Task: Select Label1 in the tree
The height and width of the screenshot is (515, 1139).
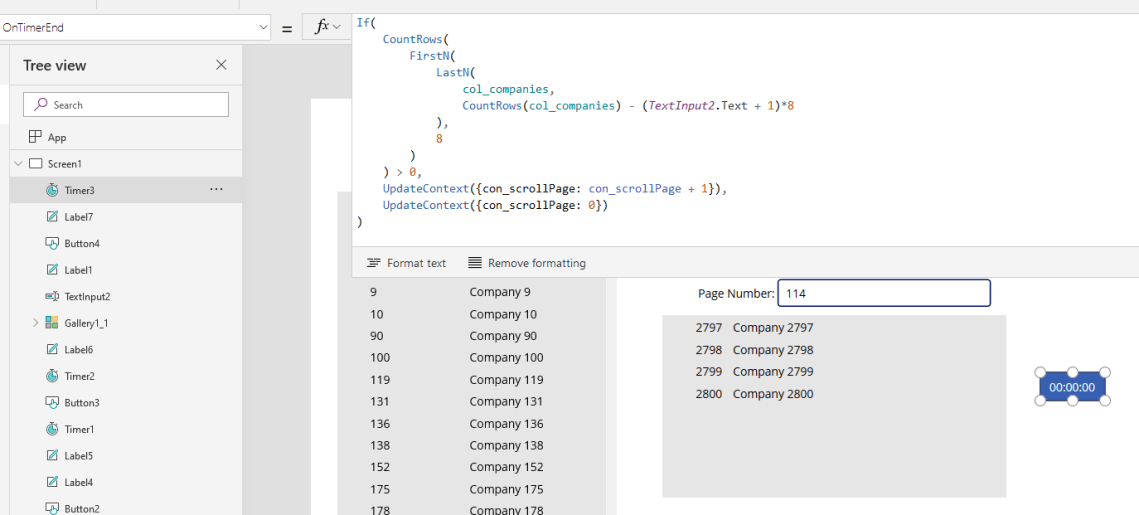Action: [x=78, y=270]
